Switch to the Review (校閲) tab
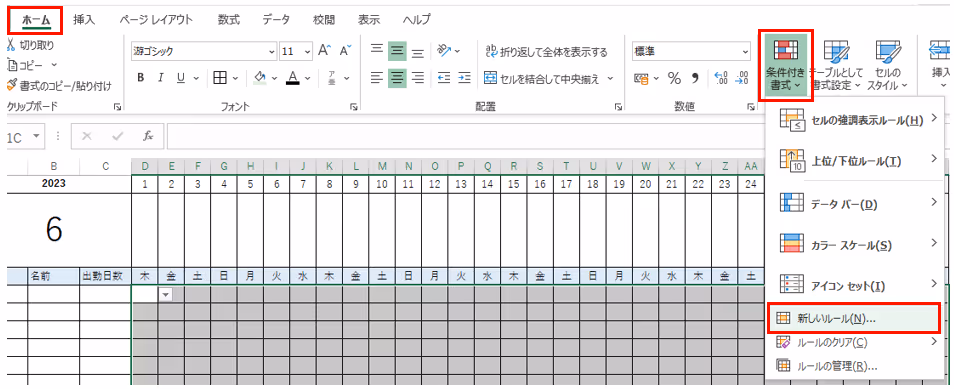 pyautogui.click(x=324, y=19)
